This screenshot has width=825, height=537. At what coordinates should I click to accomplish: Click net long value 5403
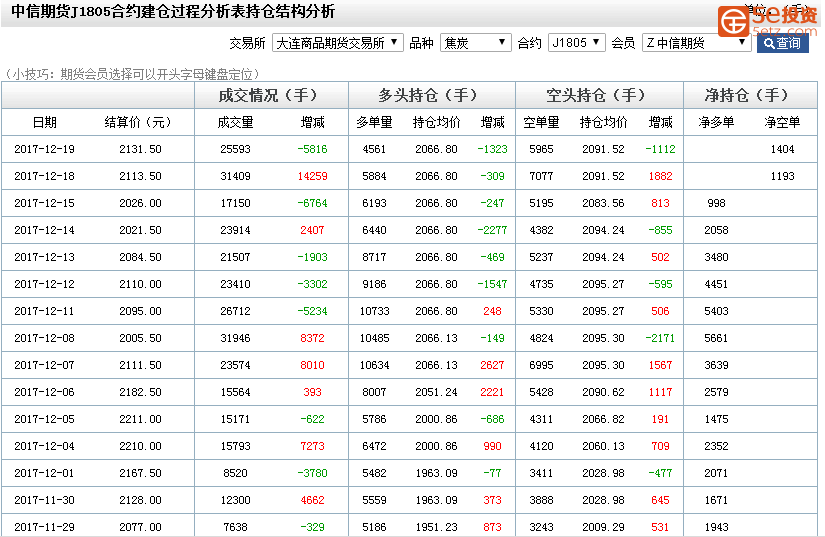coord(716,311)
